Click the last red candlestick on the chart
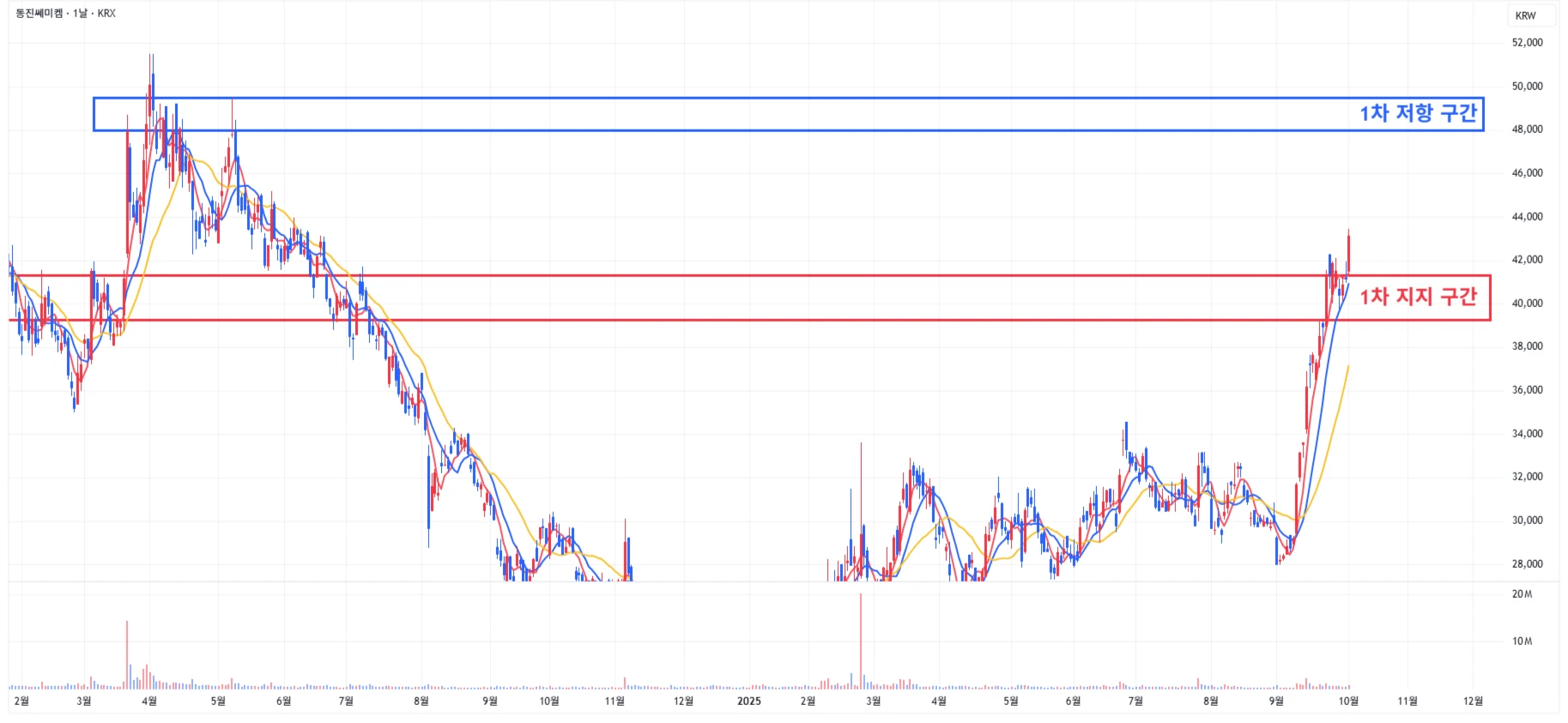 pyautogui.click(x=1348, y=254)
